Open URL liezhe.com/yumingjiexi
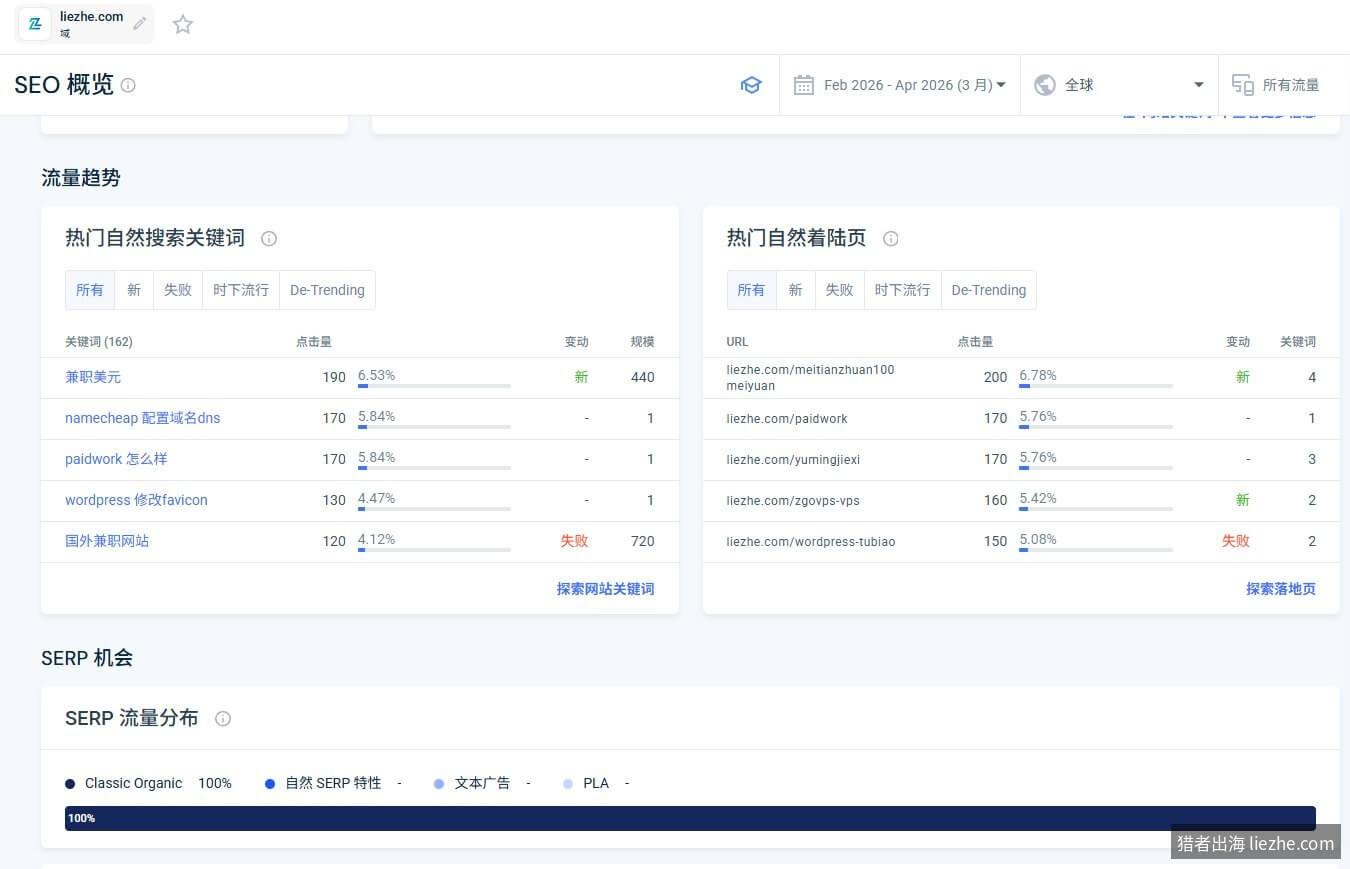 pos(793,459)
